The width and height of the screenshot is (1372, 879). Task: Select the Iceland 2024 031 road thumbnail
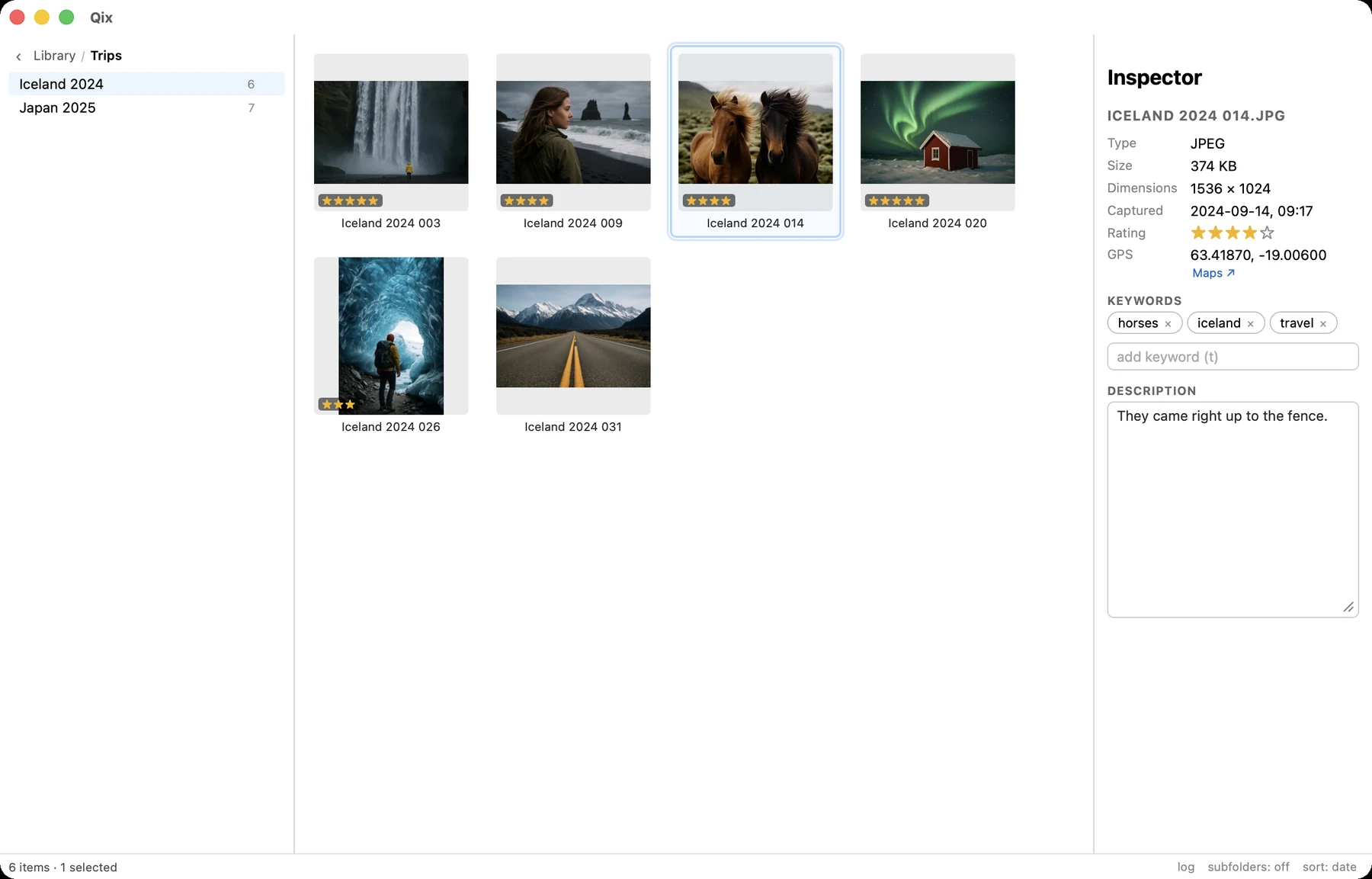click(573, 335)
